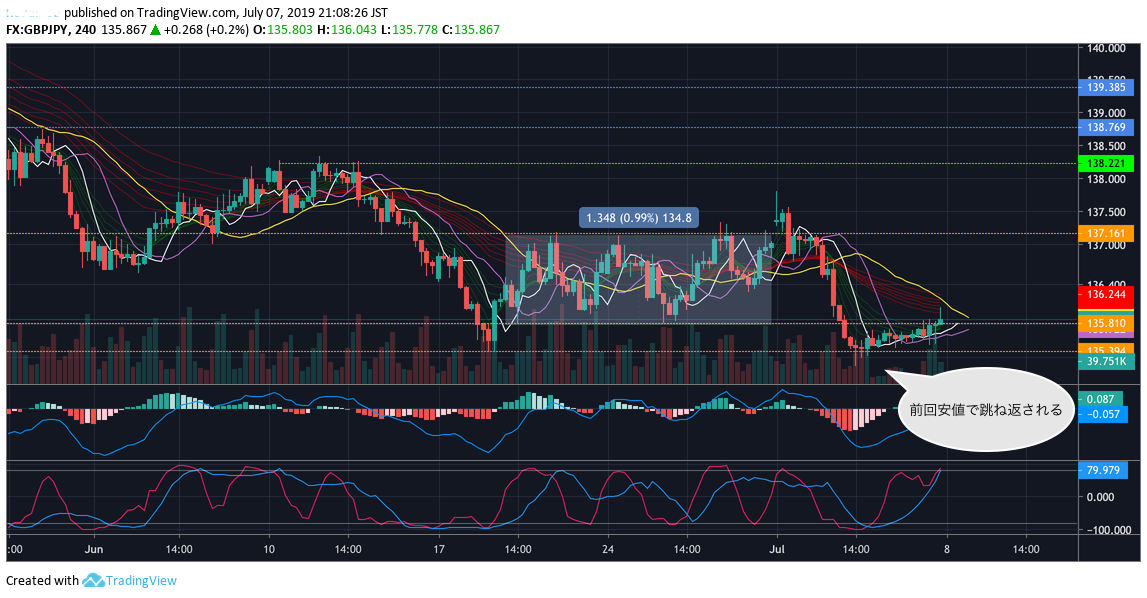Select the blue -0.057 indicator value label
1147x598 pixels.
1103,414
